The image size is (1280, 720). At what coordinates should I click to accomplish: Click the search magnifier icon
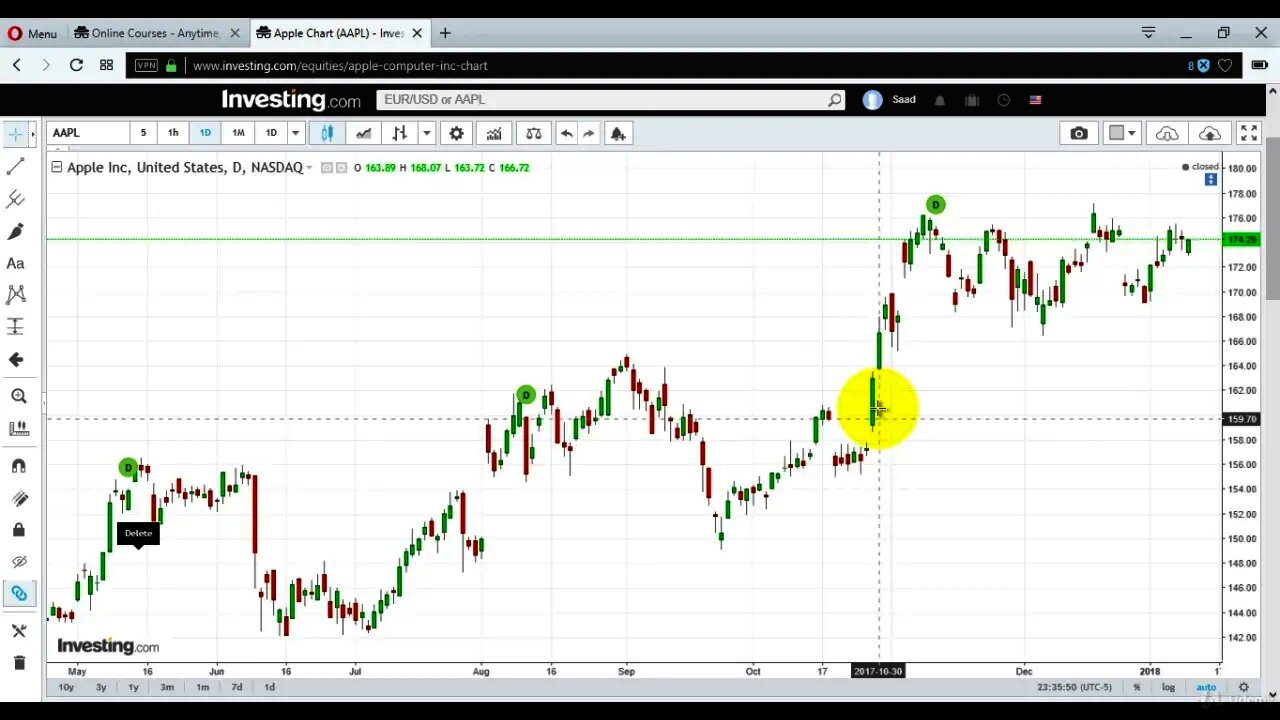click(835, 100)
